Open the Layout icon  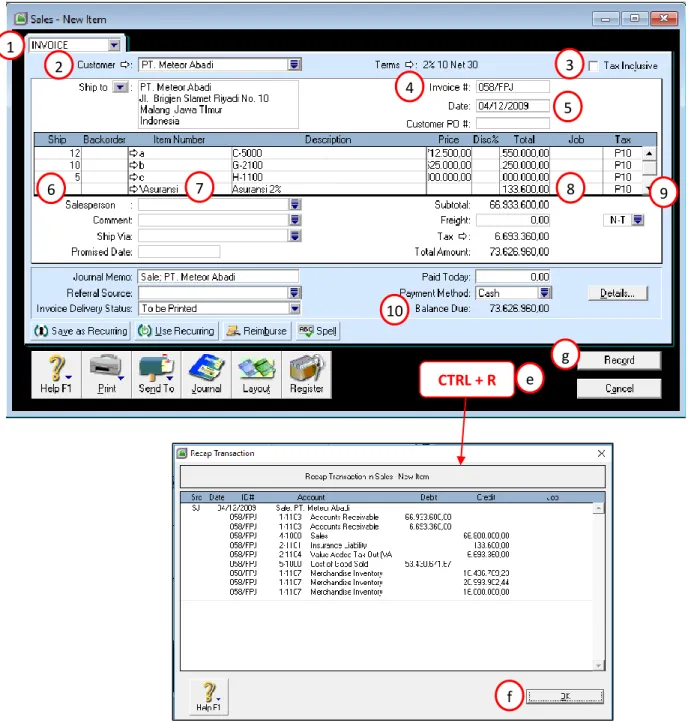pyautogui.click(x=256, y=374)
